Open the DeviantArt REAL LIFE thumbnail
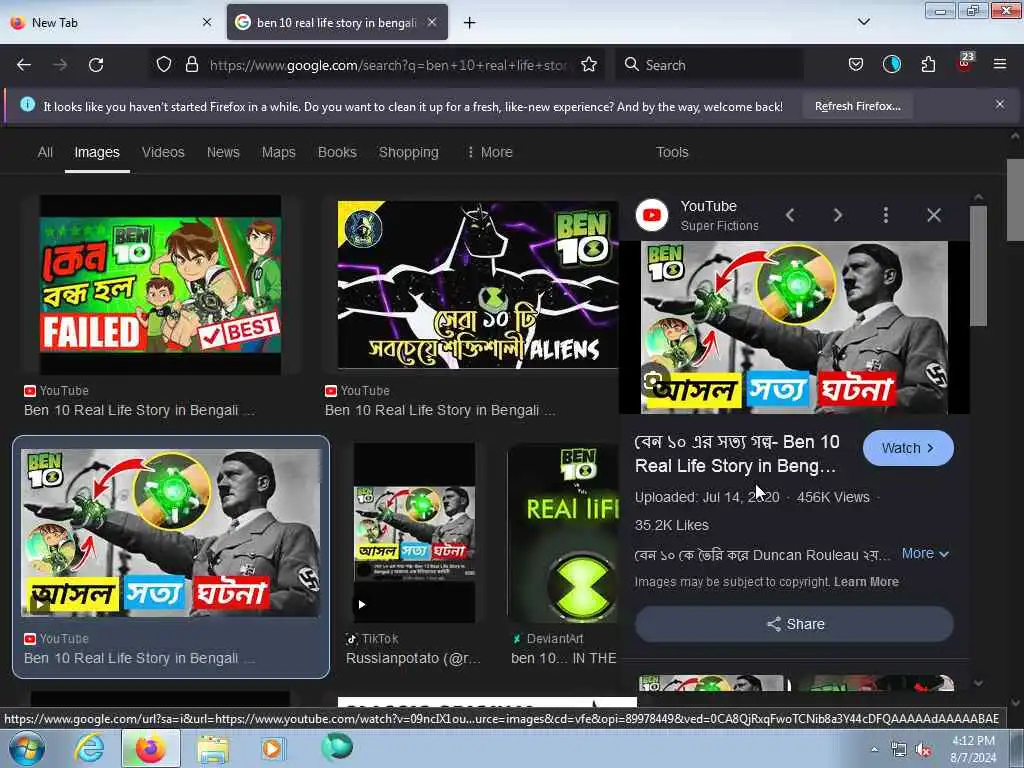The width and height of the screenshot is (1024, 768). tap(563, 532)
